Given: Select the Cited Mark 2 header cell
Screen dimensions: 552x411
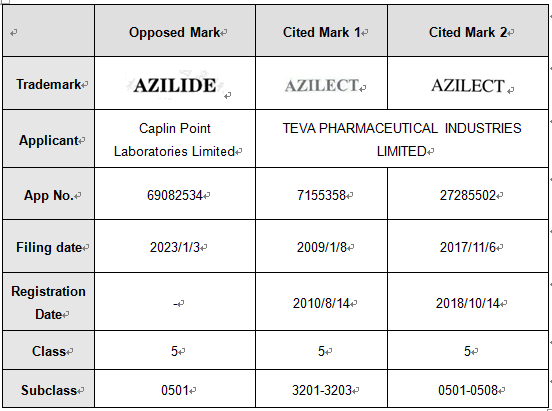Looking at the screenshot, I should [468, 32].
